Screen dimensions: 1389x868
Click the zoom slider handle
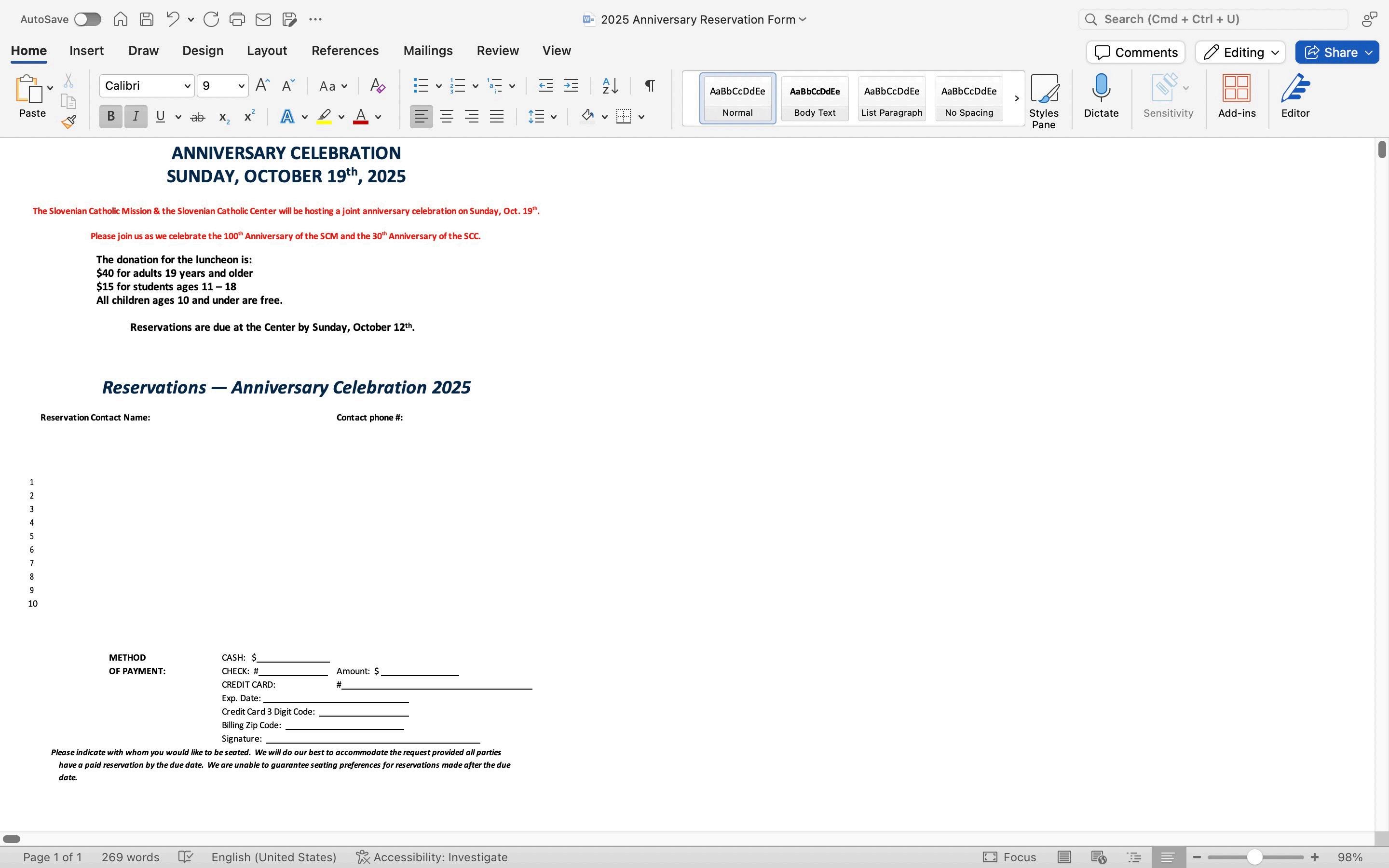pyautogui.click(x=1254, y=857)
